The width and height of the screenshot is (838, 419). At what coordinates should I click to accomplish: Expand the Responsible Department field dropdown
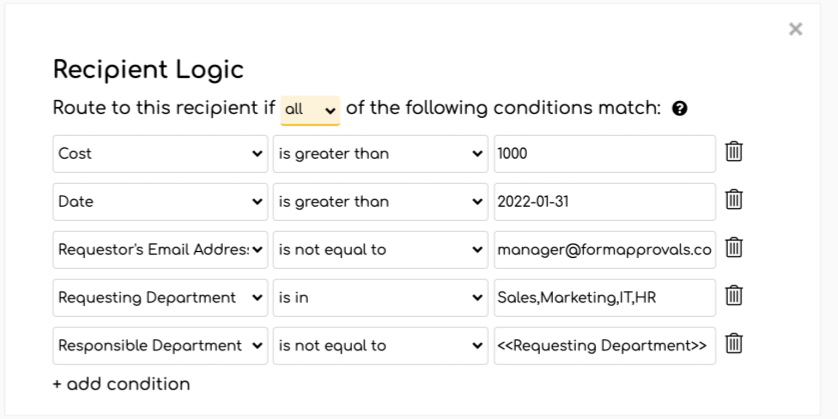pos(160,346)
